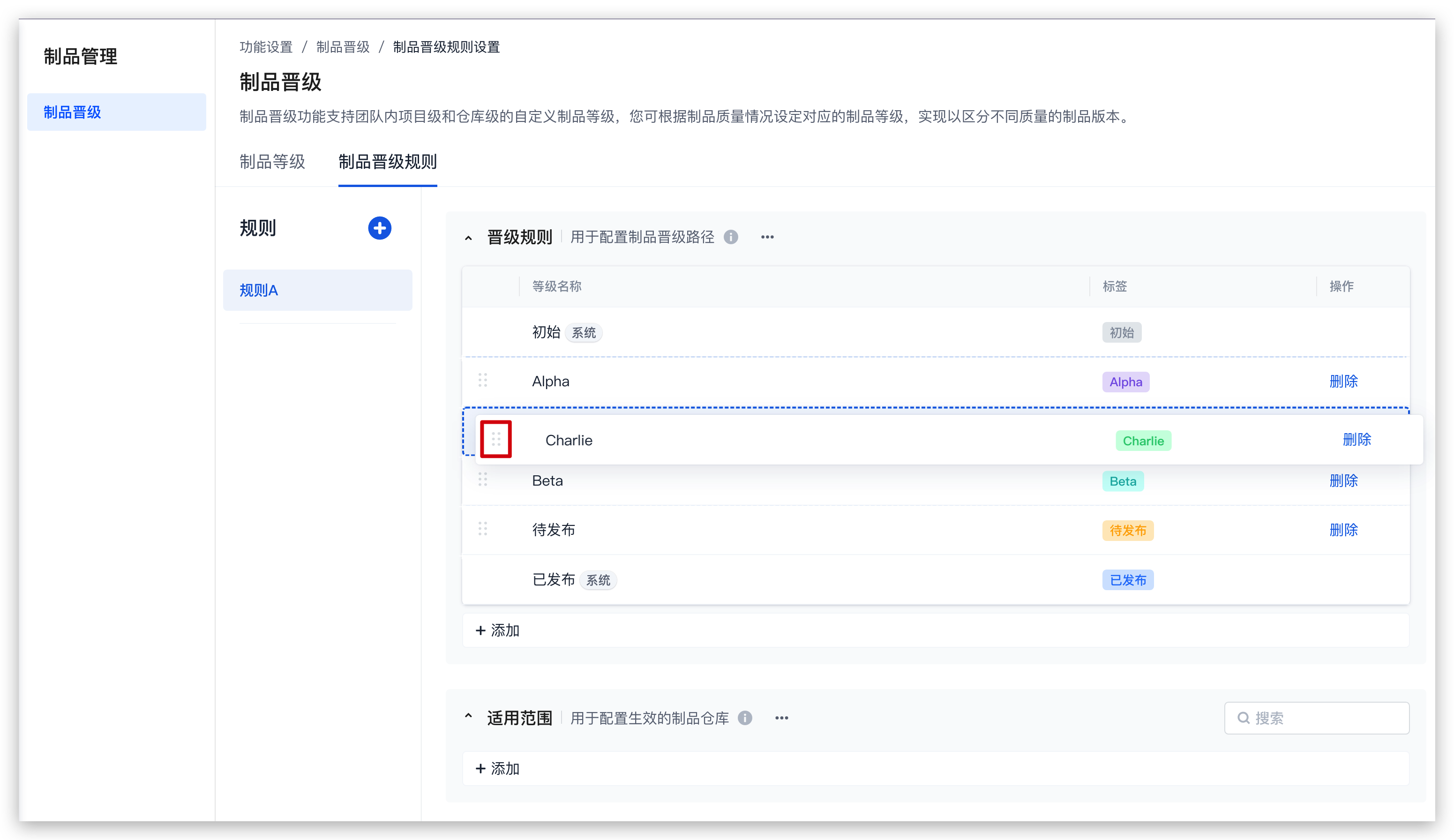Open the more options menu for 适用范围
Viewport: 1454px width, 840px height.
click(x=781, y=718)
